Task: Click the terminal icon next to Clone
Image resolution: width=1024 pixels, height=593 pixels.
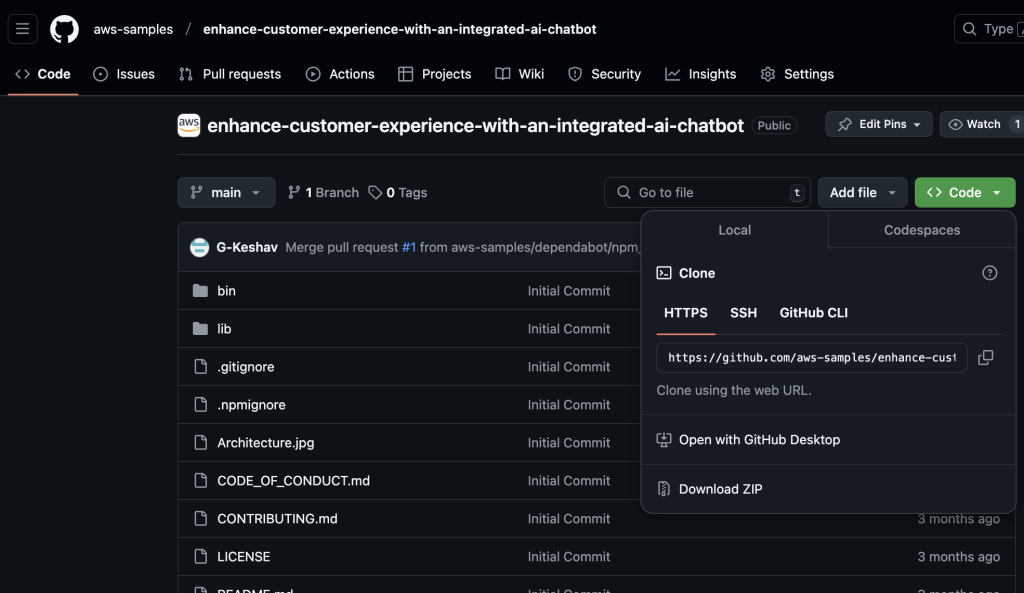Action: 664,273
